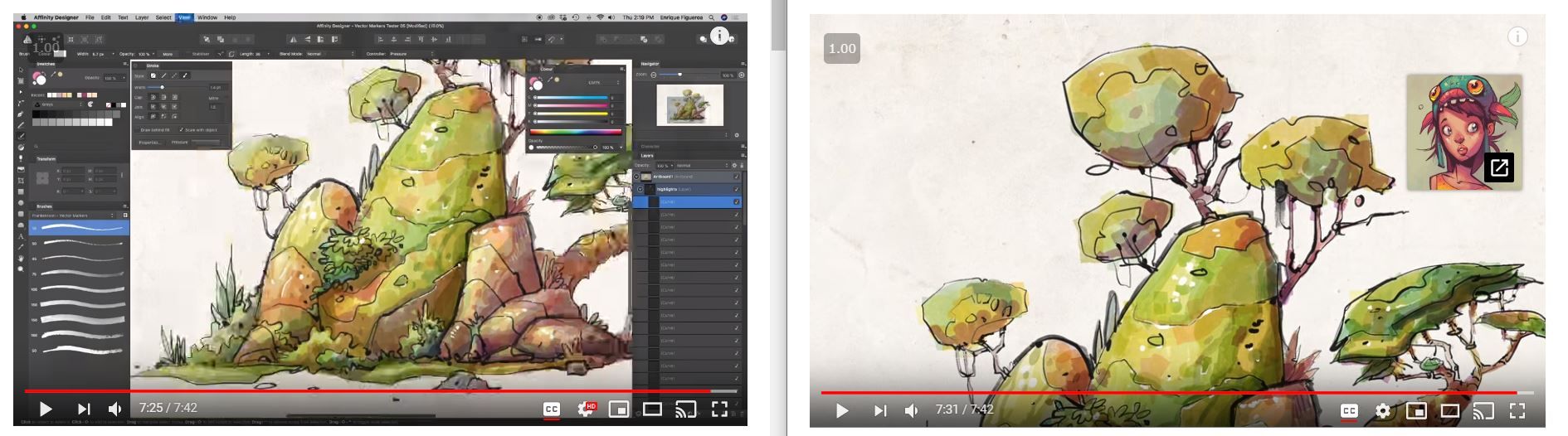Open settings gear on the right video
The width and height of the screenshot is (1568, 436).
[x=1383, y=410]
